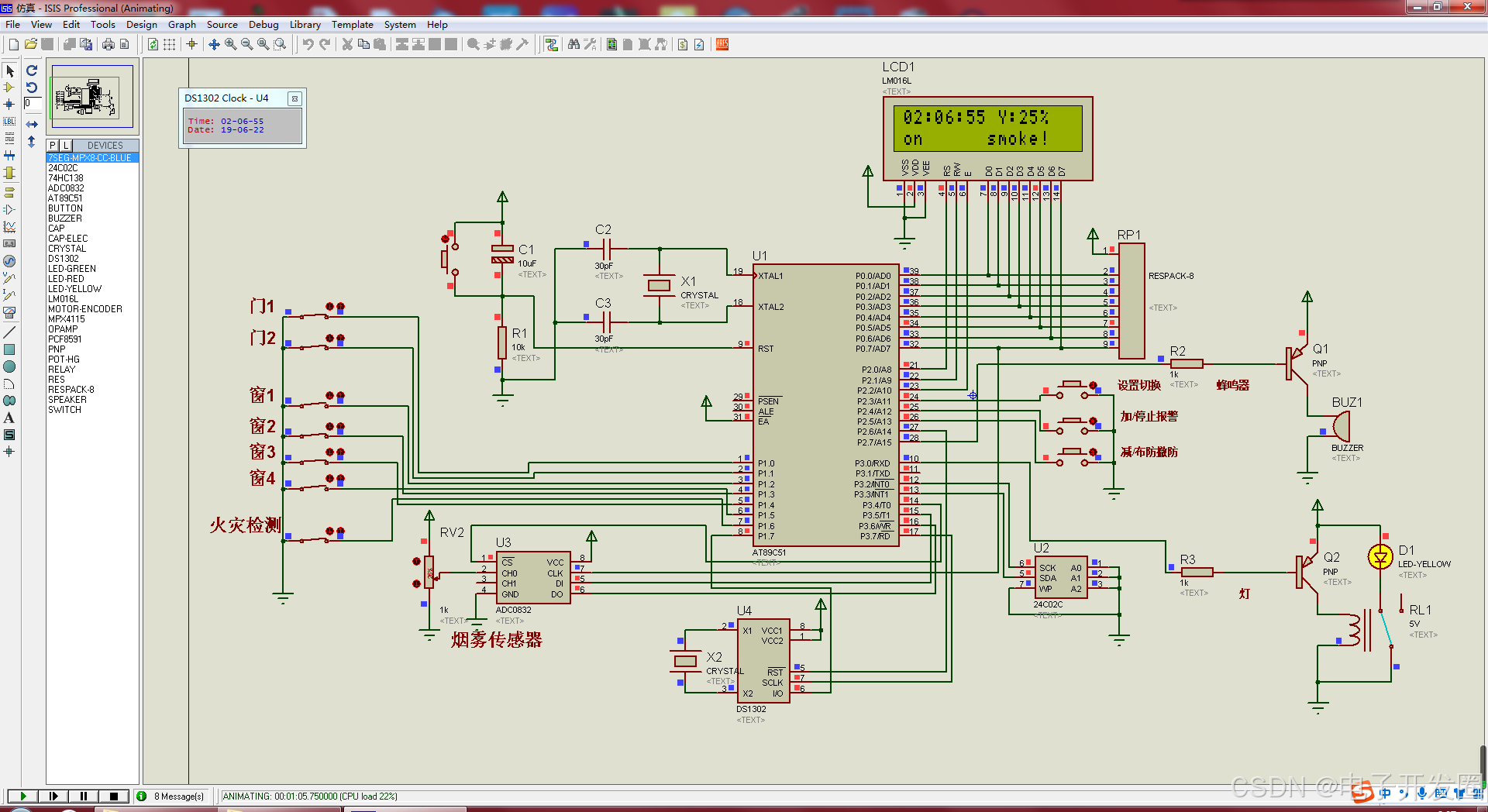Select LM016L in the devices list
The image size is (1488, 812).
coord(63,299)
